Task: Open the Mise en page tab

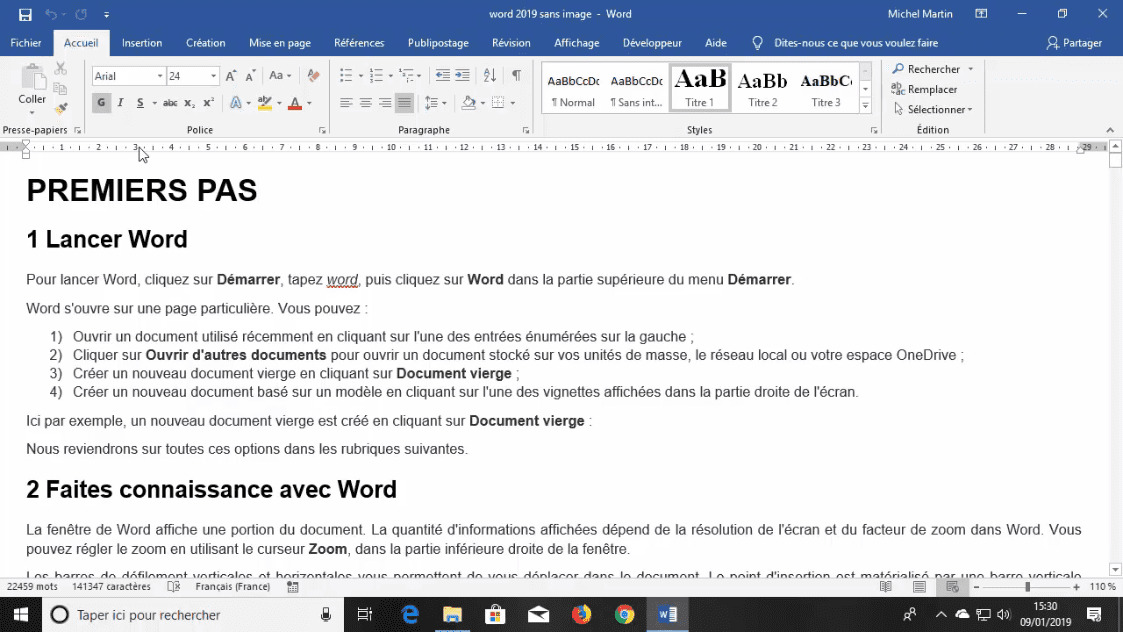Action: (x=280, y=43)
